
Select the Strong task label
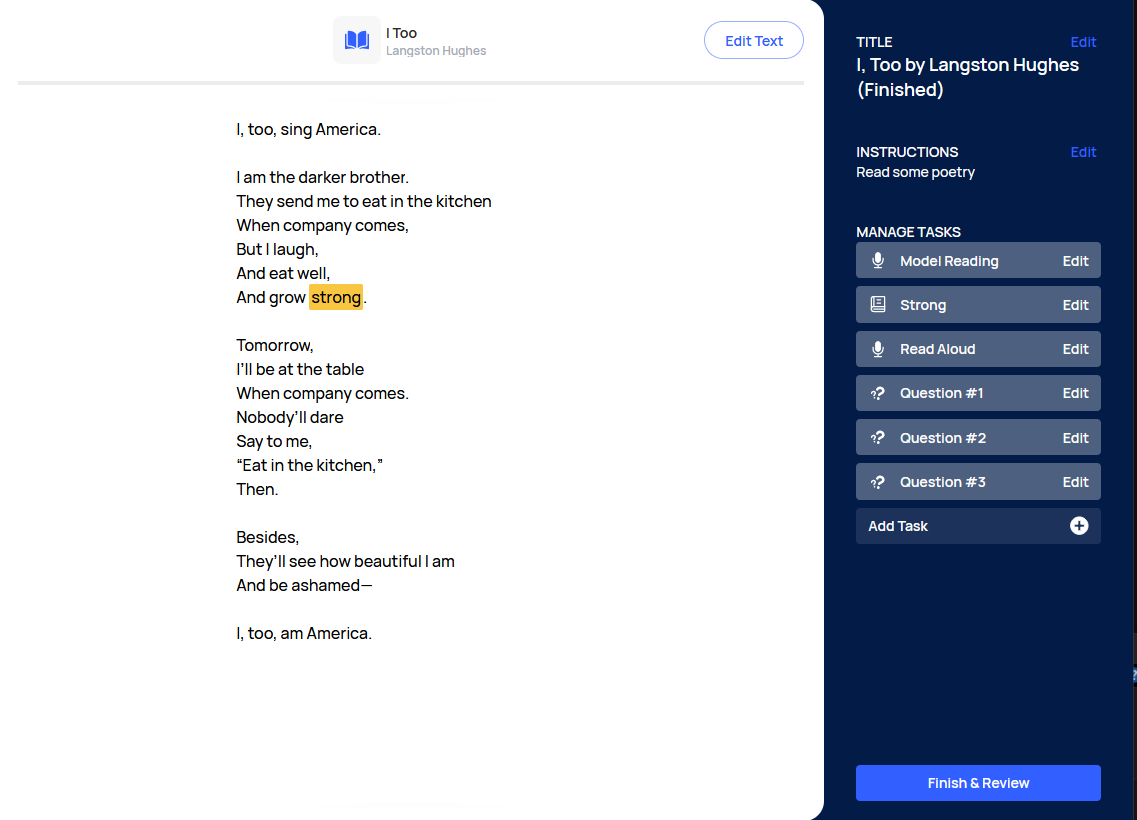(923, 305)
